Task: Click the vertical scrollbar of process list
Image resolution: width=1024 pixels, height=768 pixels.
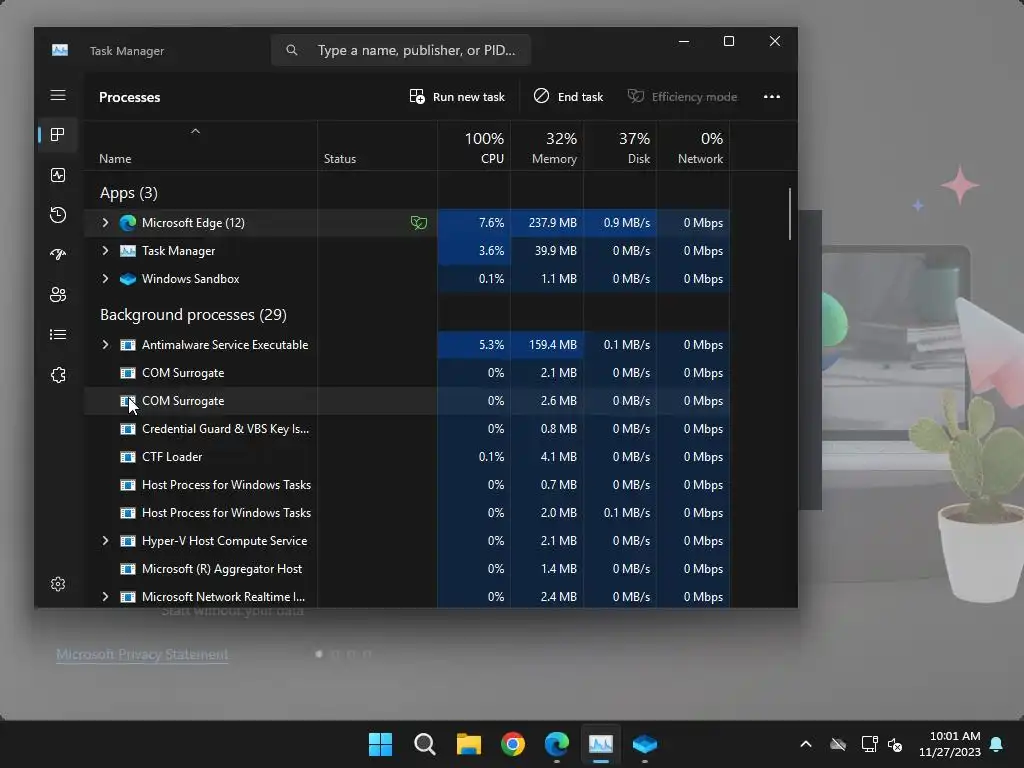Action: 790,214
